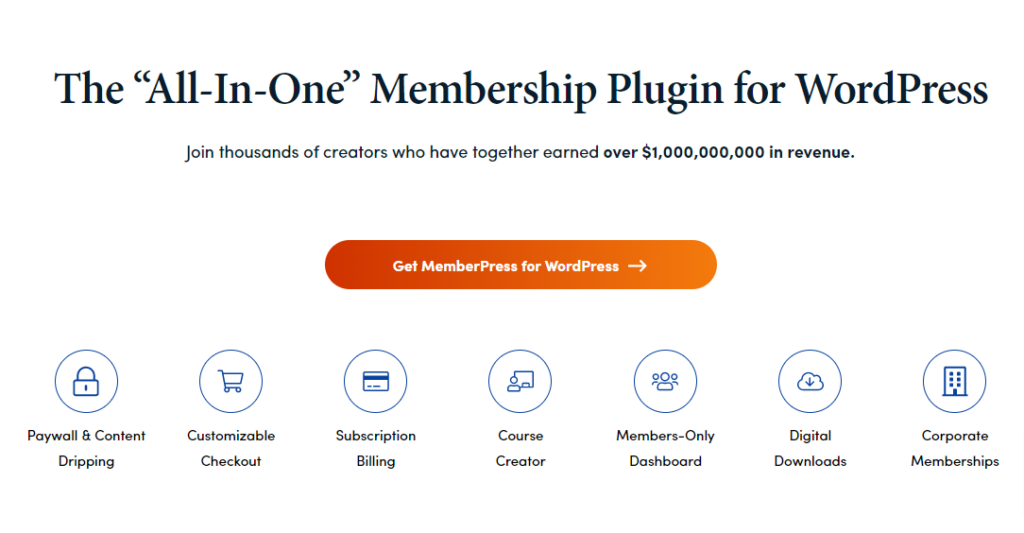Select the shopping cart Checkout icon

coord(231,381)
